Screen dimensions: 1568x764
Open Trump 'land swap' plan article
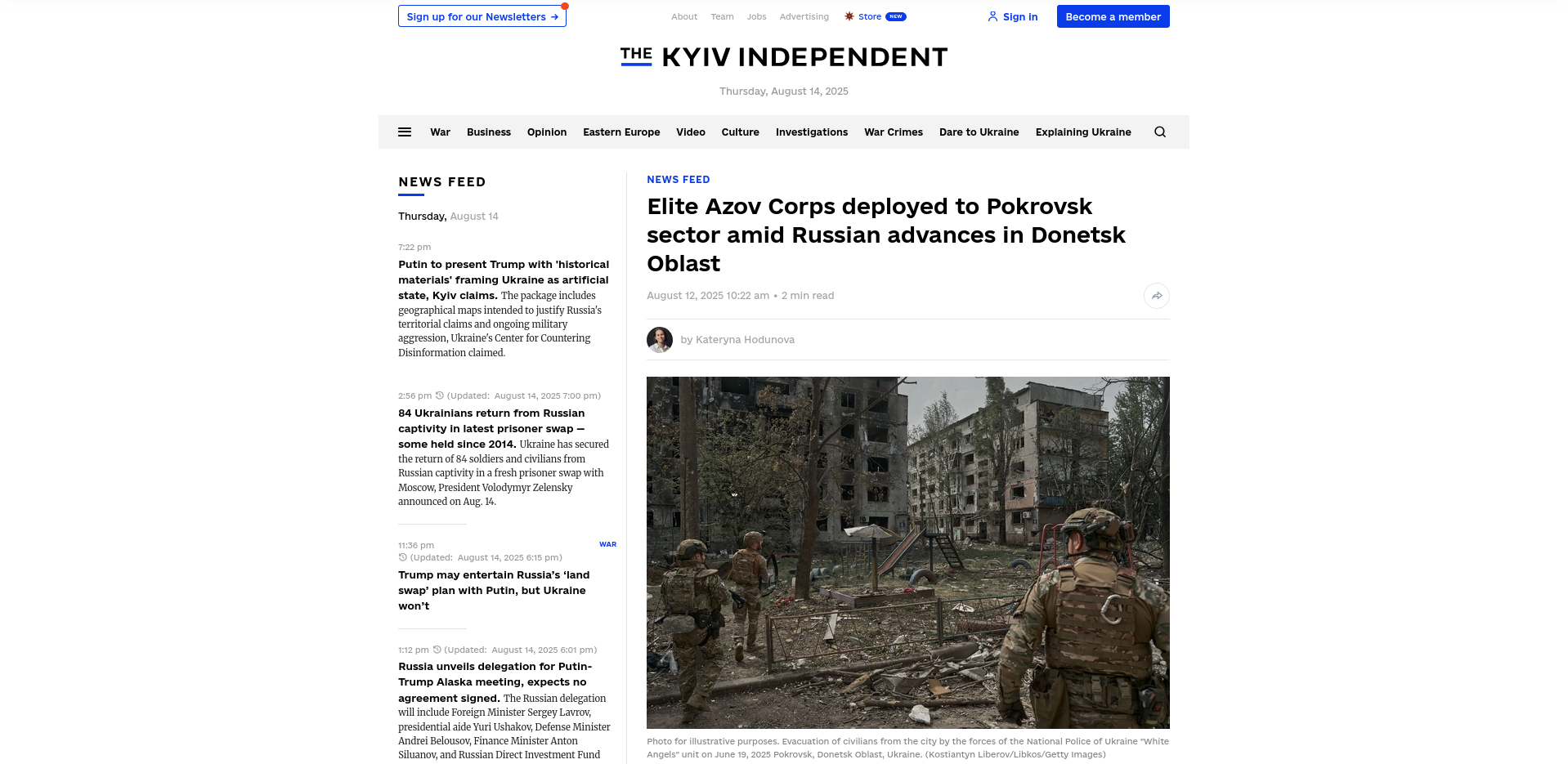tap(494, 590)
